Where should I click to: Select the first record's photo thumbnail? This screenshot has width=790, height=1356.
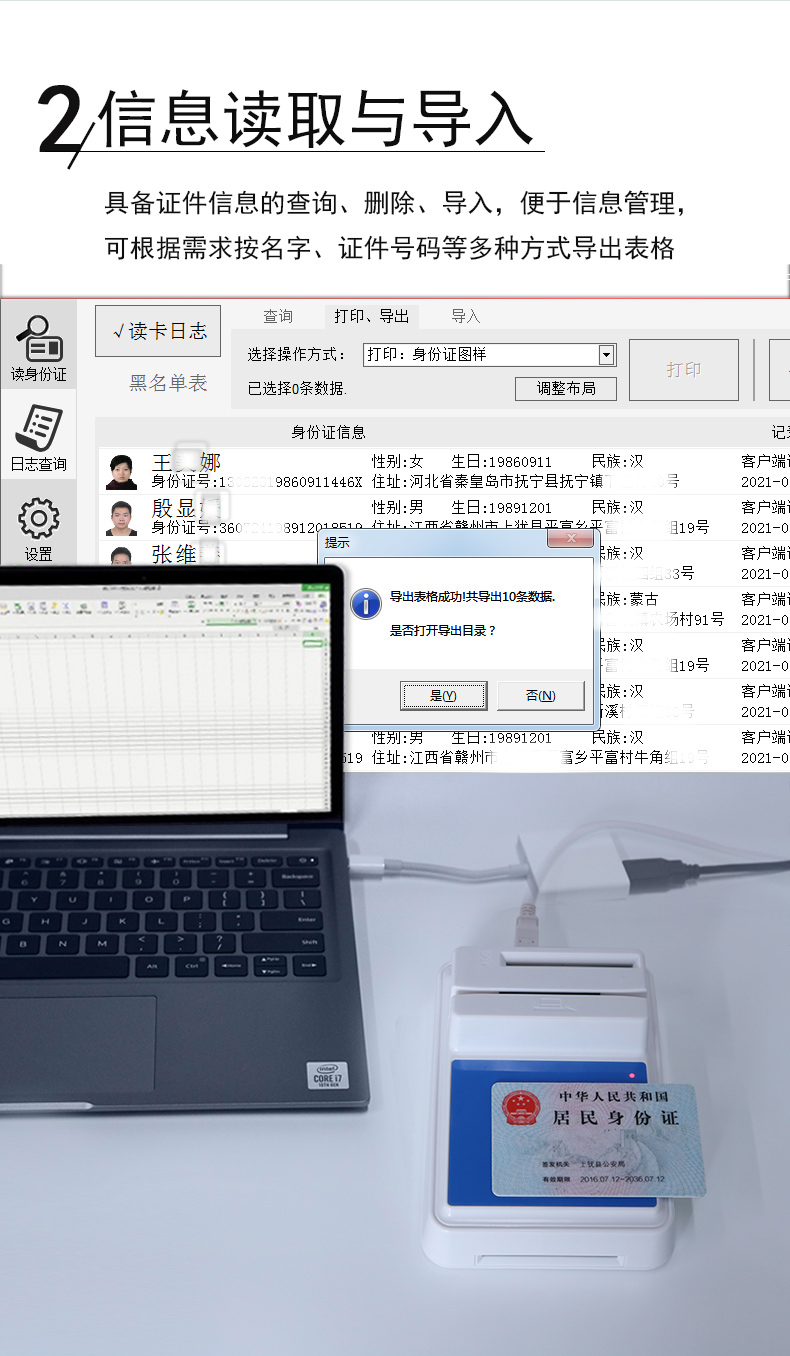[122, 471]
